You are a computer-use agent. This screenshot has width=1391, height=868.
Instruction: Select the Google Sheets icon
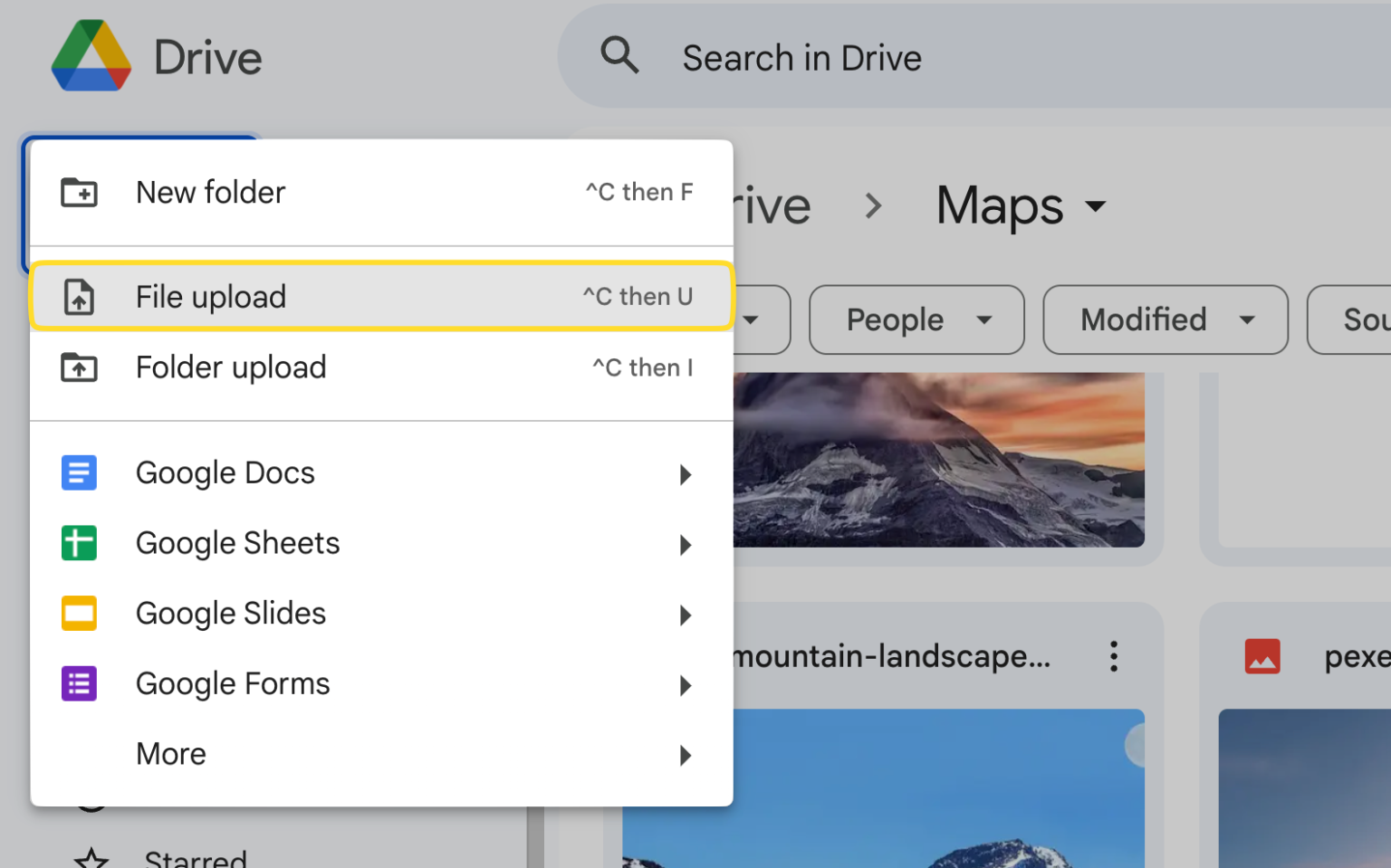(79, 543)
